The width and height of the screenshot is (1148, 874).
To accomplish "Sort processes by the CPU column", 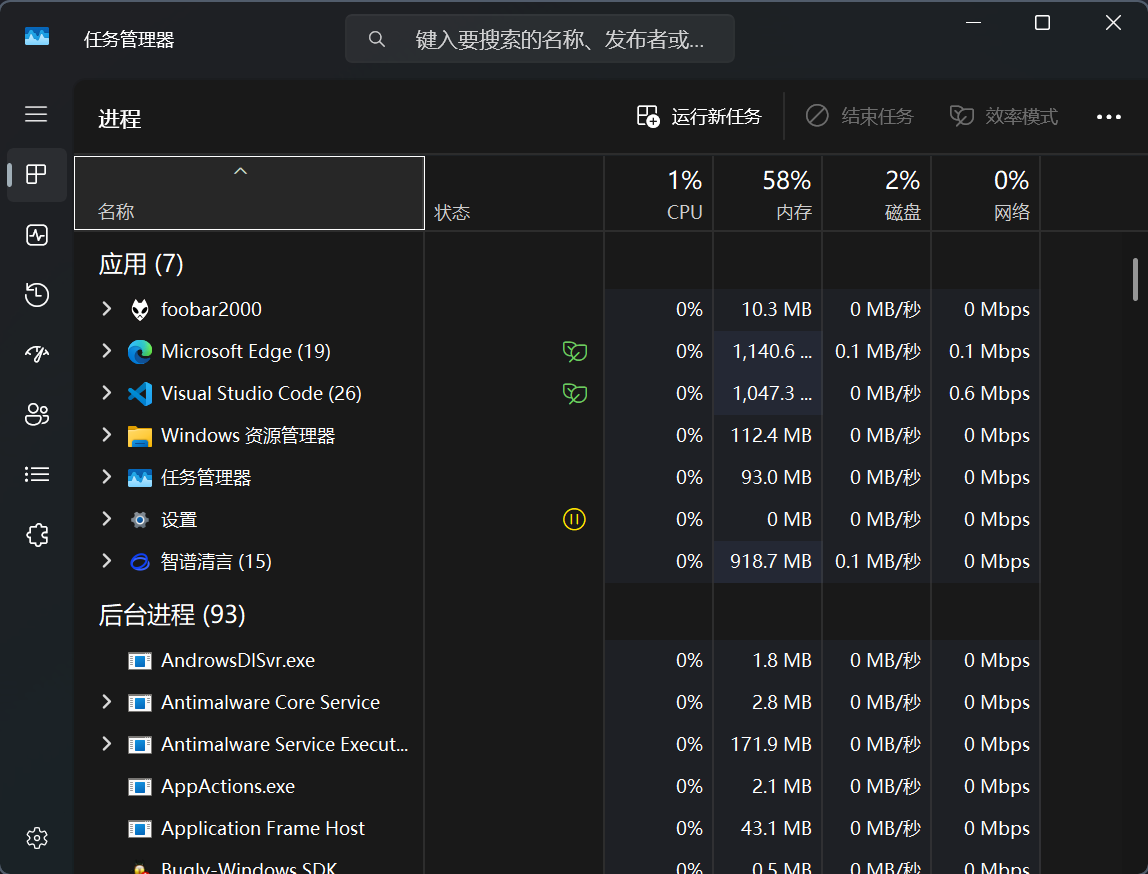I will [658, 194].
